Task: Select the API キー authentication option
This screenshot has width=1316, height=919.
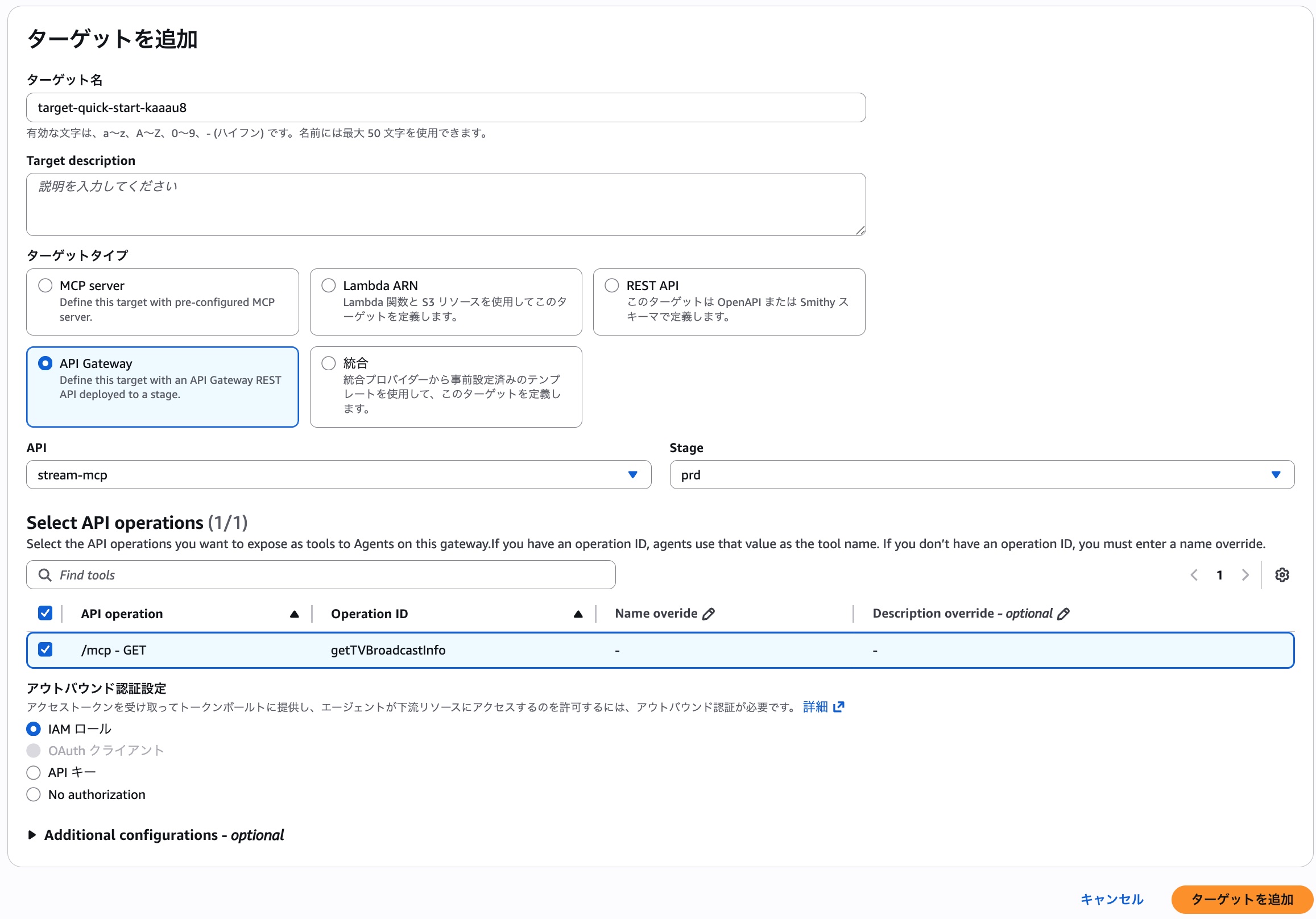Action: [x=33, y=772]
